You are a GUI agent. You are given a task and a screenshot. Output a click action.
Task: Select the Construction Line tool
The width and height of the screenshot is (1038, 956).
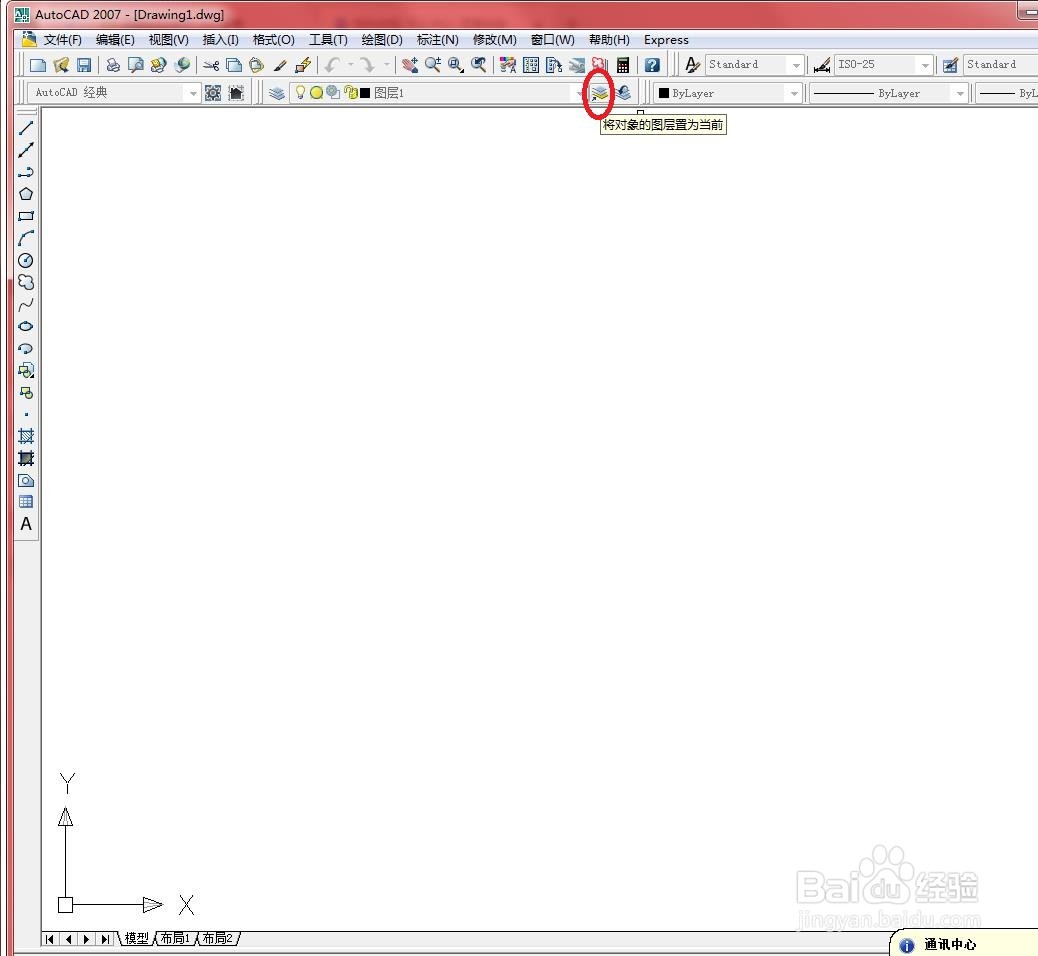pos(26,150)
